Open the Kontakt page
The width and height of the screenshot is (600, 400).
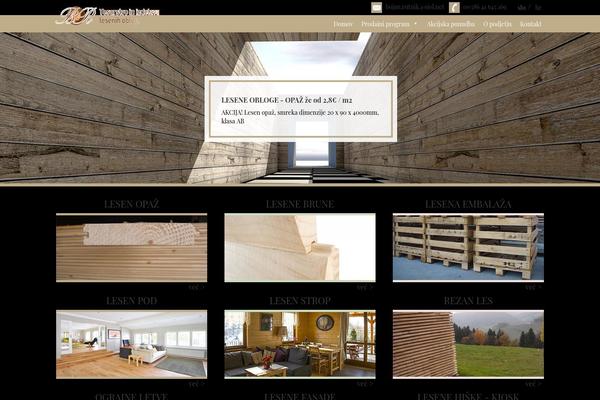pos(530,24)
